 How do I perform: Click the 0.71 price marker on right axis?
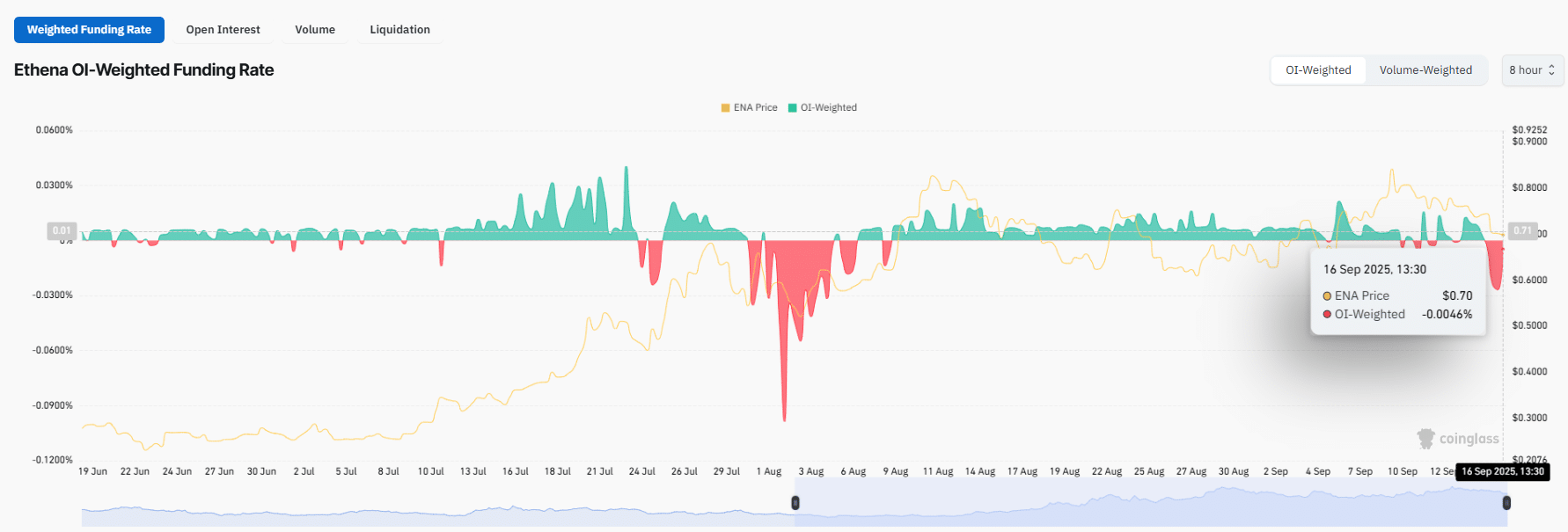(x=1521, y=231)
